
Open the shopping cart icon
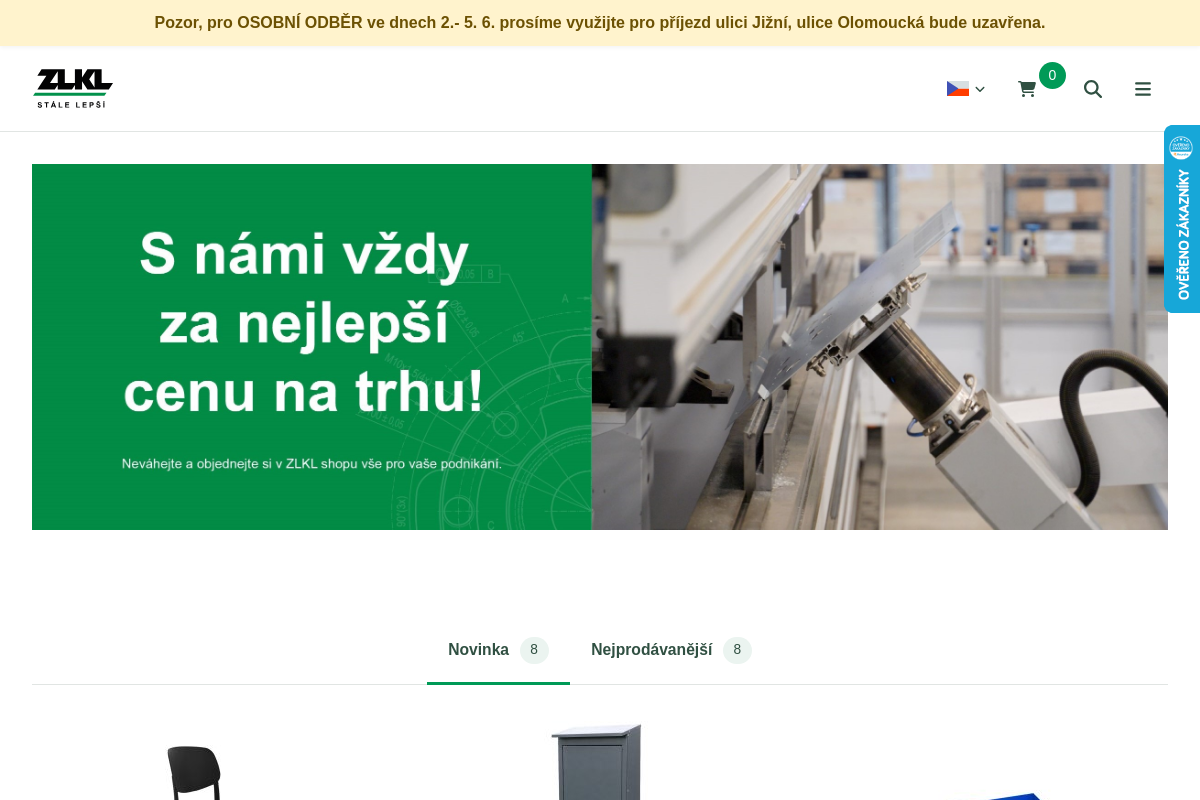(1027, 89)
